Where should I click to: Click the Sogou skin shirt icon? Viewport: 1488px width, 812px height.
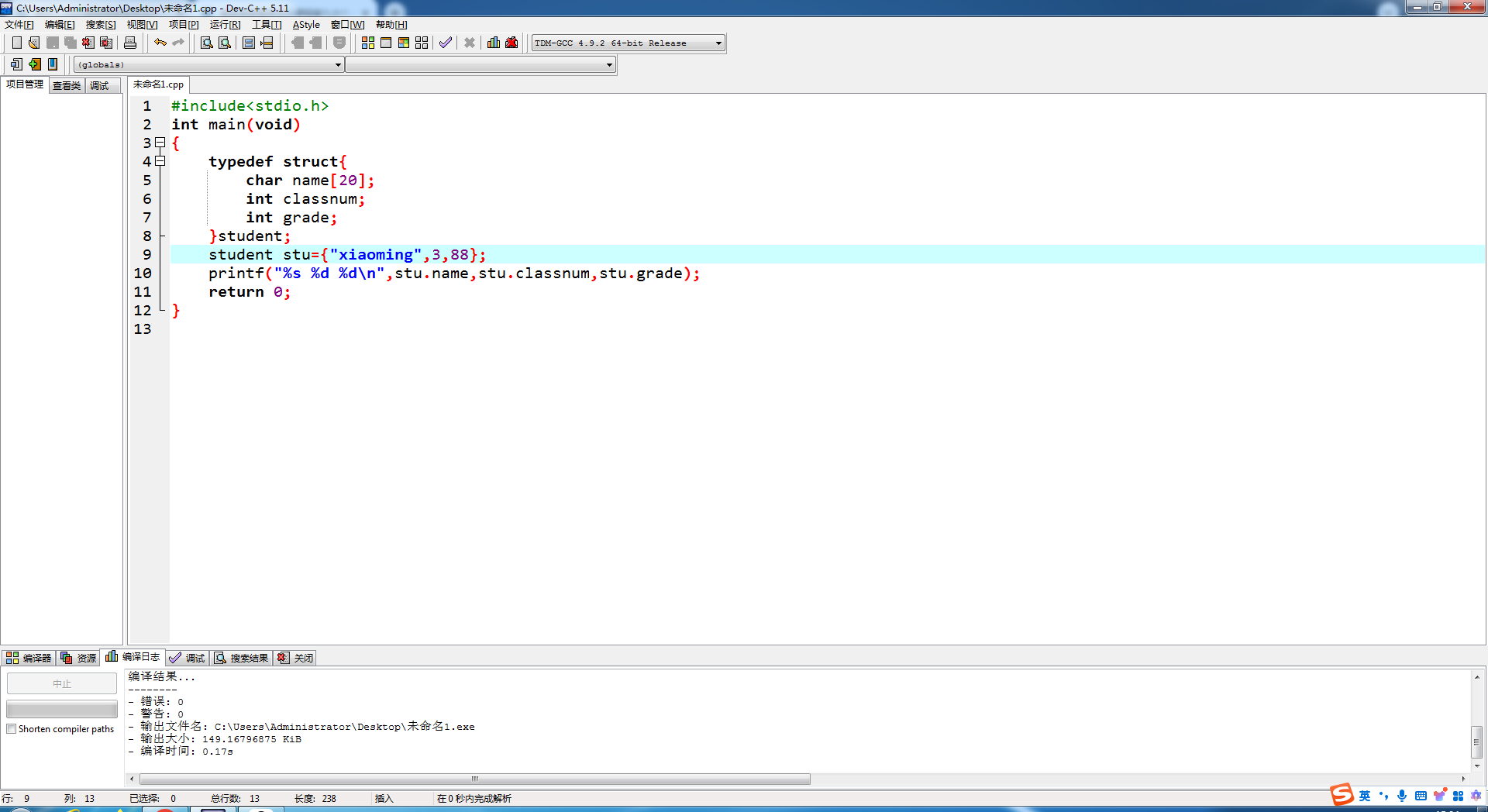(x=1439, y=796)
